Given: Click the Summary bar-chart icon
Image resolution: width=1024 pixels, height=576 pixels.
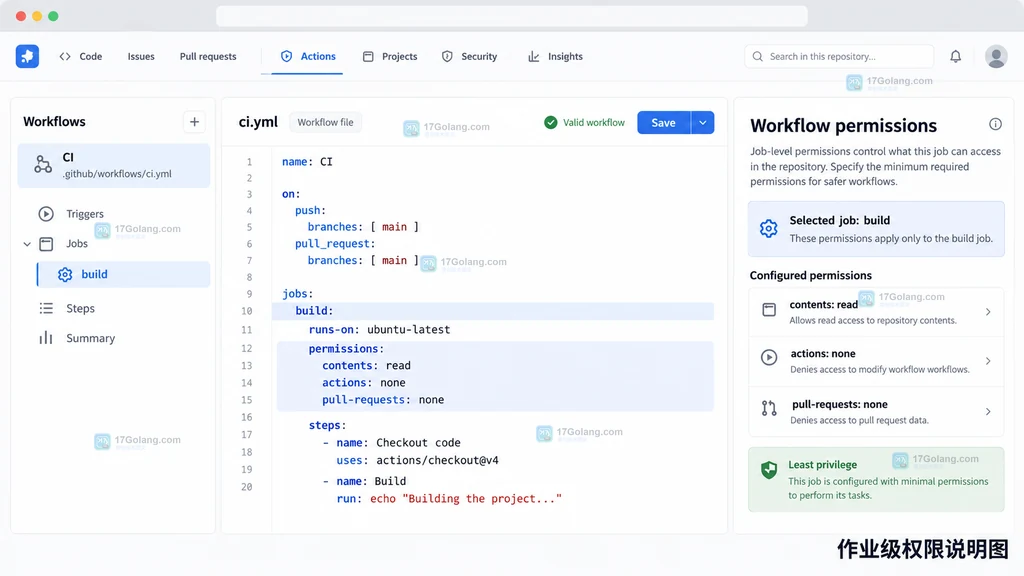Looking at the screenshot, I should tap(46, 338).
